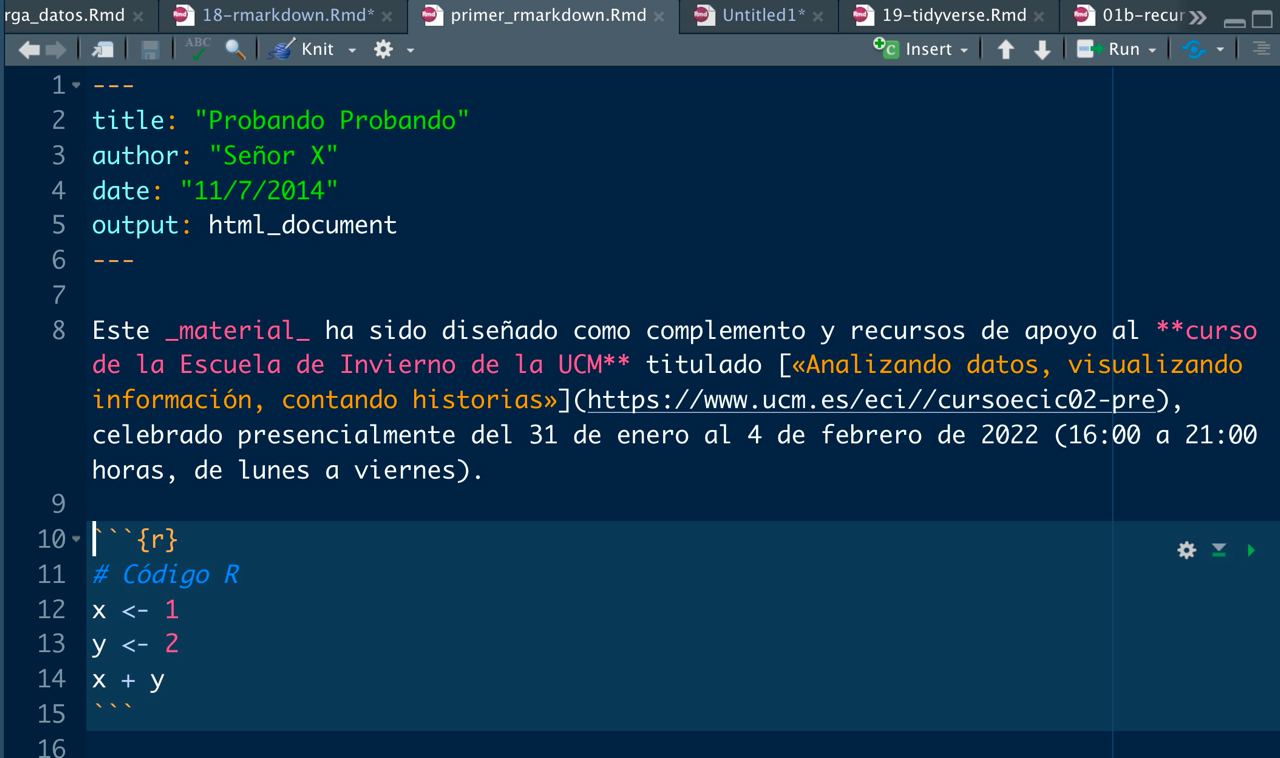Go back to previous source location
The width and height of the screenshot is (1280, 758).
pos(30,49)
